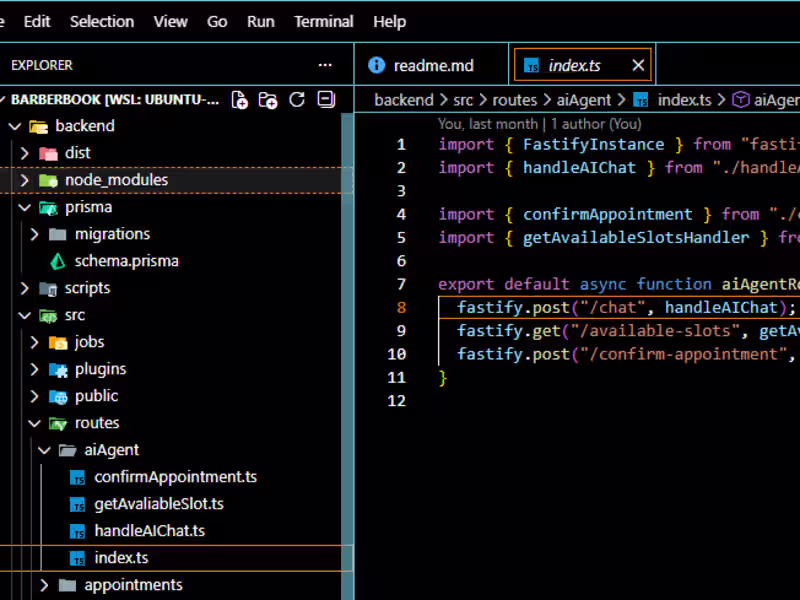
Task: Refresh the Explorer view
Action: click(x=296, y=99)
